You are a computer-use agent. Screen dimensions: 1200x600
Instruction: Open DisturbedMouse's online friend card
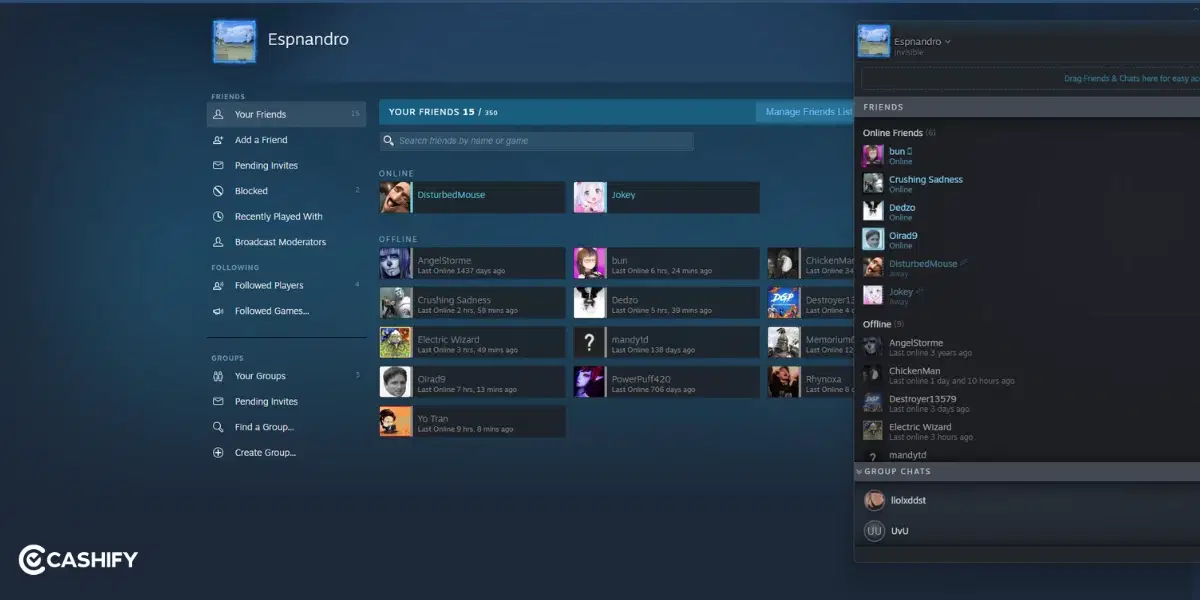472,197
